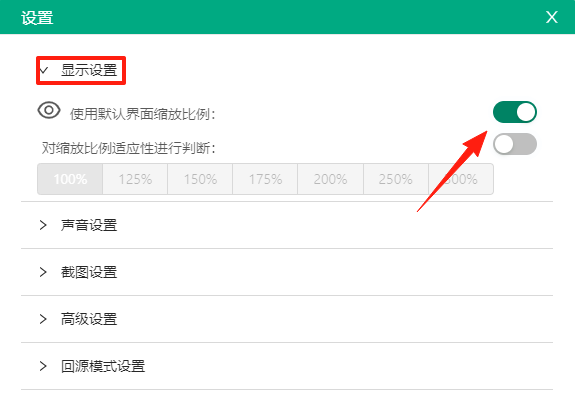Collapse 显示设置 using its down chevron
The image size is (575, 410).
[x=44, y=70]
